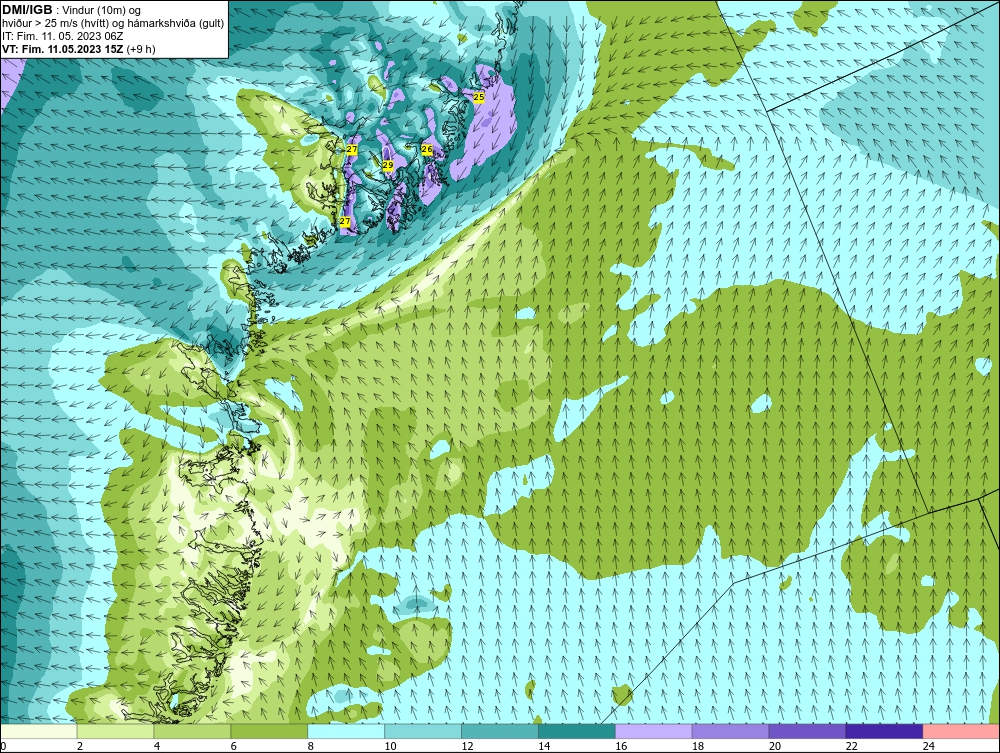Select the 10-12 m/s legend swatch
Screen dimensions: 1000x753
423,731
